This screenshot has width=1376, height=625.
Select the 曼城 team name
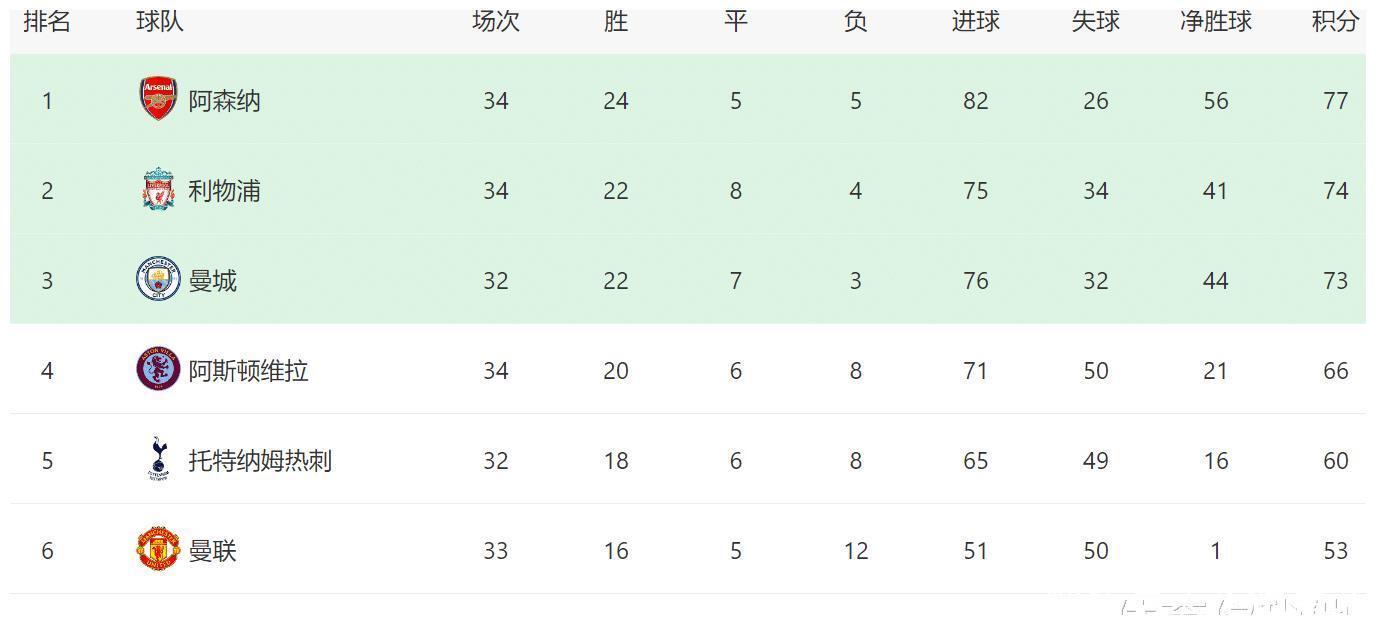pyautogui.click(x=212, y=281)
